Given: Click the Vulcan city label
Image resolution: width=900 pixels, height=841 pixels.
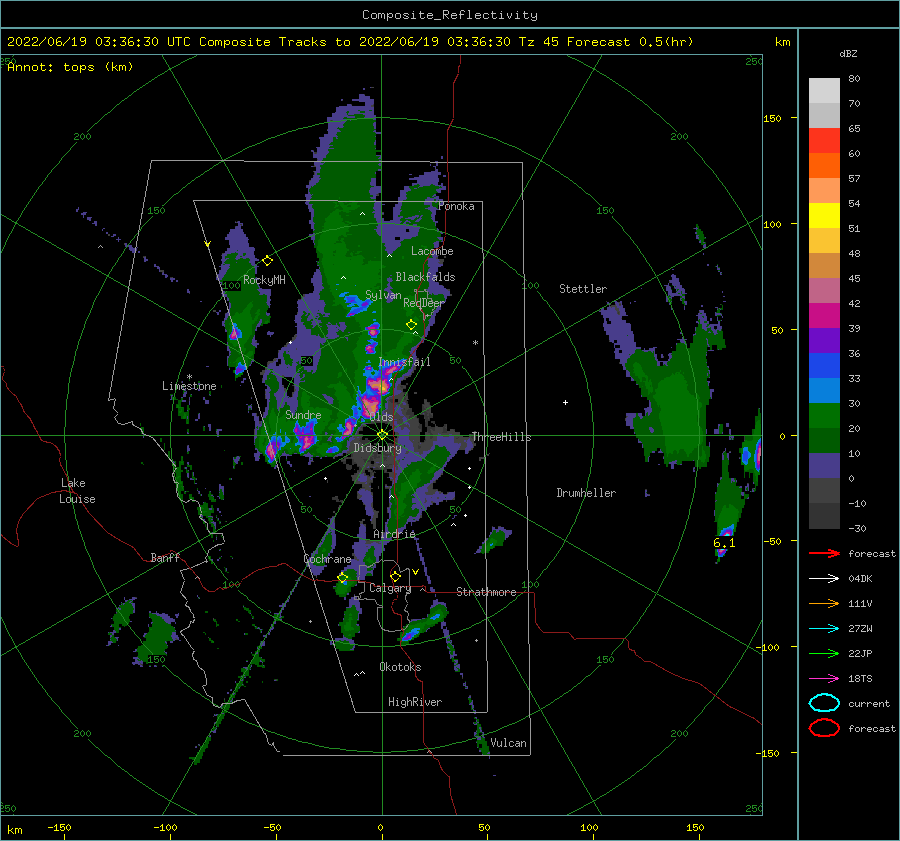Looking at the screenshot, I should [508, 743].
